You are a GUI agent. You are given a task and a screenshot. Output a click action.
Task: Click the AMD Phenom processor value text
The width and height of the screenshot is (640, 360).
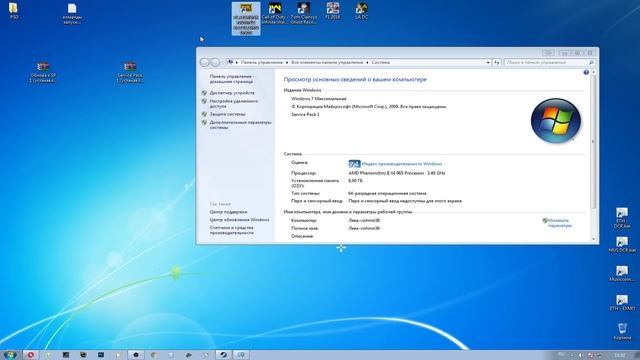[397, 173]
